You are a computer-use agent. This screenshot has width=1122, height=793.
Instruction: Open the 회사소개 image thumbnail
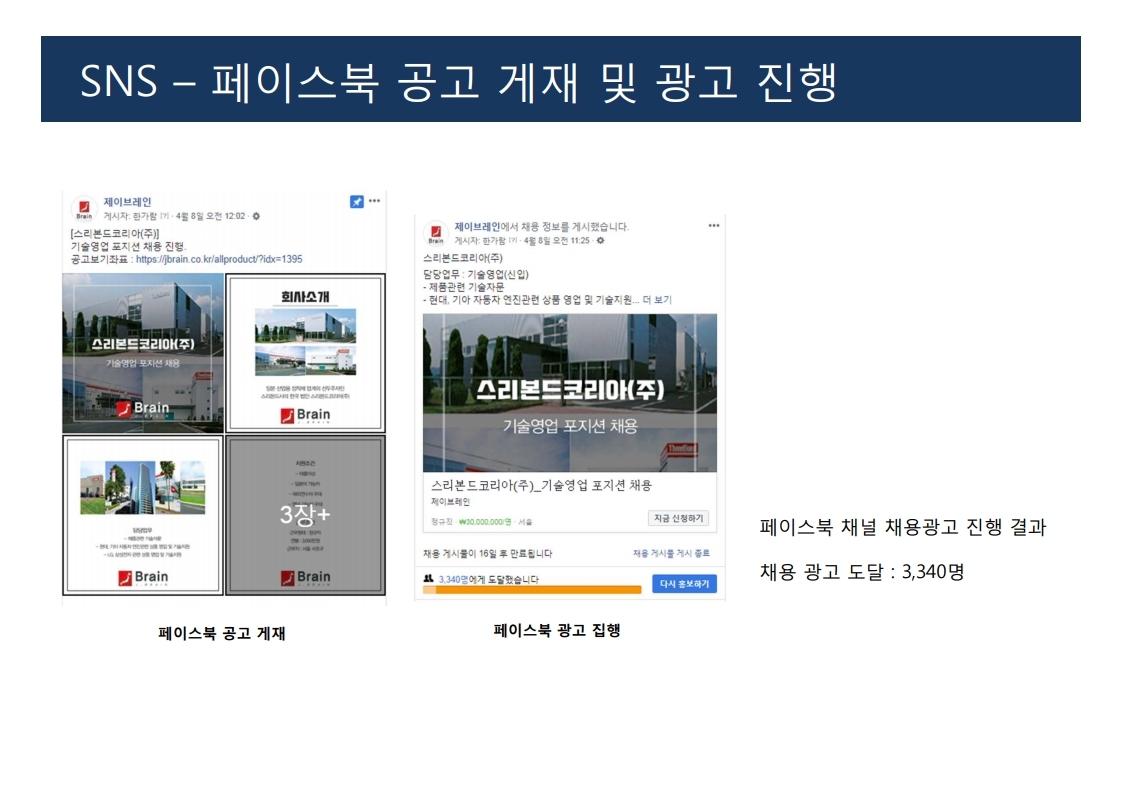coord(306,353)
